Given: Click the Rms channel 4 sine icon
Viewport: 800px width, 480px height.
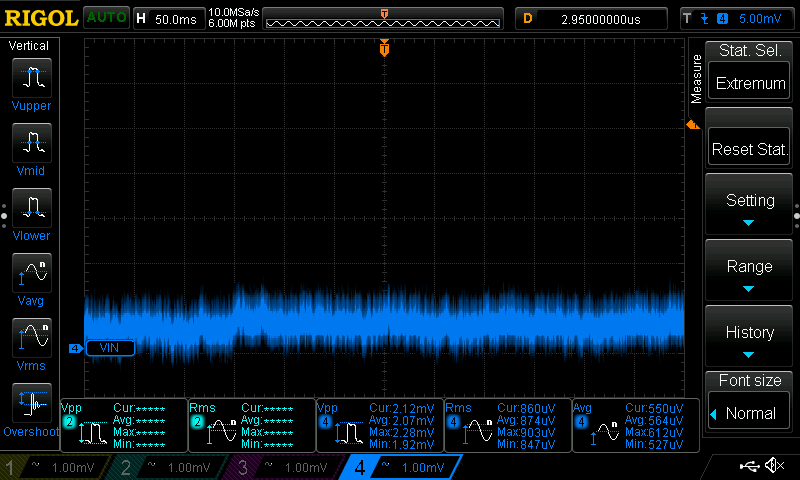Looking at the screenshot, I should [x=477, y=432].
